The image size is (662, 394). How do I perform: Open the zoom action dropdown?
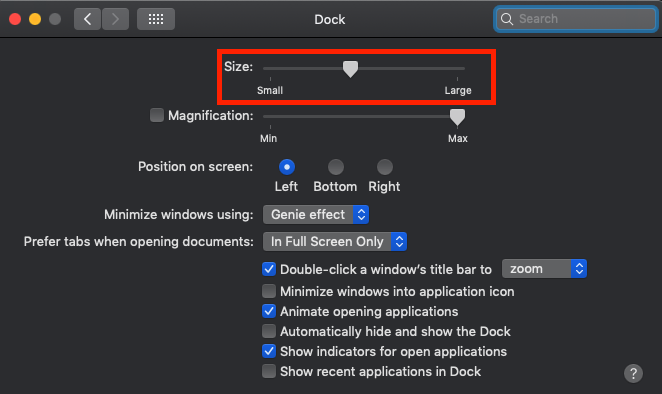pos(544,269)
